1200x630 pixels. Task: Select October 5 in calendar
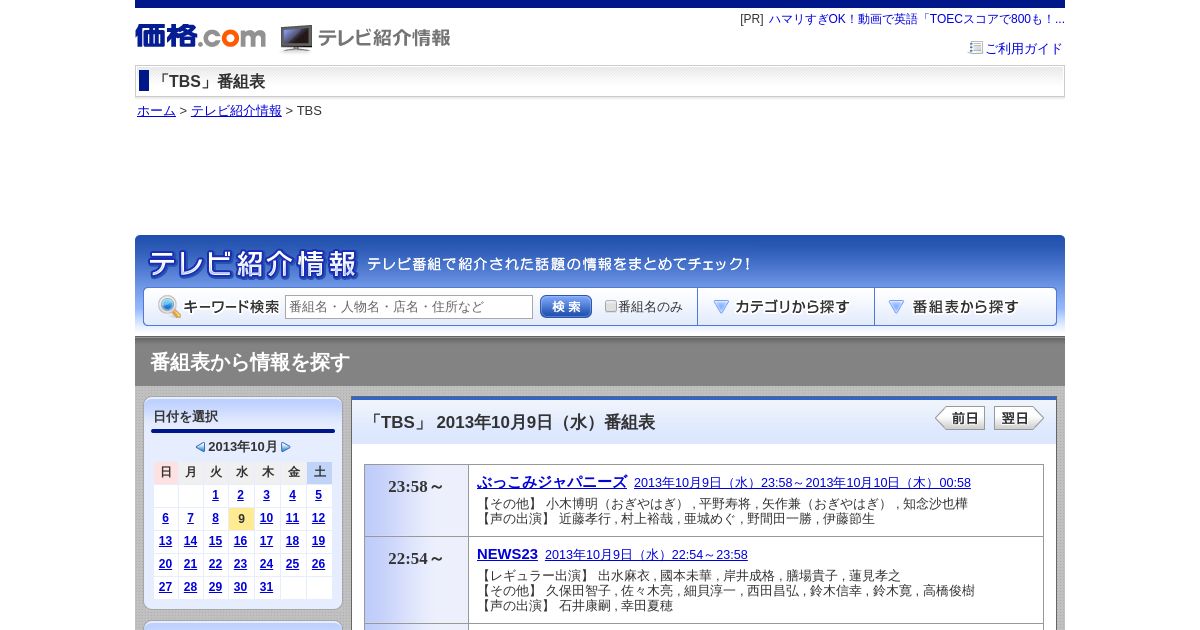tap(318, 495)
